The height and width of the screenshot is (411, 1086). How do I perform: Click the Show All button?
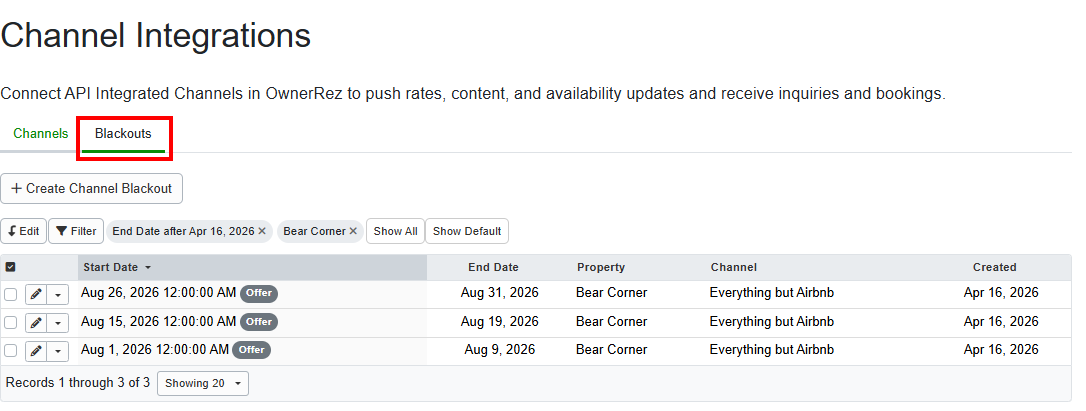coord(395,231)
